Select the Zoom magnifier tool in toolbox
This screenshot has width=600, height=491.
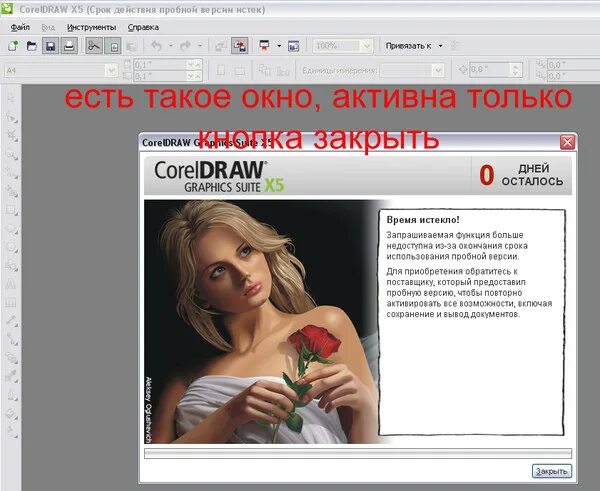tap(11, 154)
